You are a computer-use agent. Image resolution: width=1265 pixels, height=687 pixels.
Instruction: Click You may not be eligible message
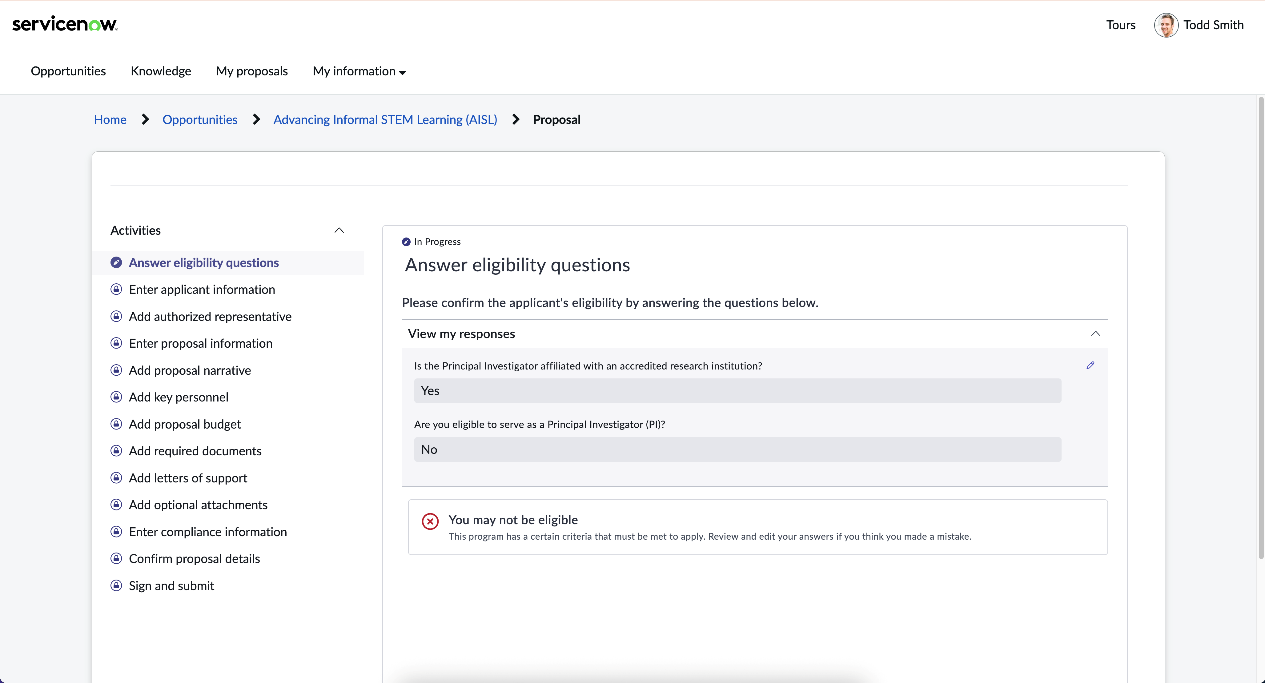pos(513,520)
